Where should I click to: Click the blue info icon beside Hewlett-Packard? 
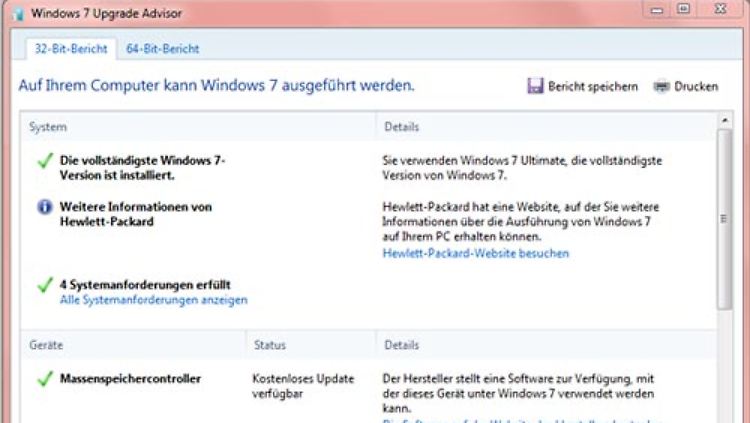(x=44, y=207)
